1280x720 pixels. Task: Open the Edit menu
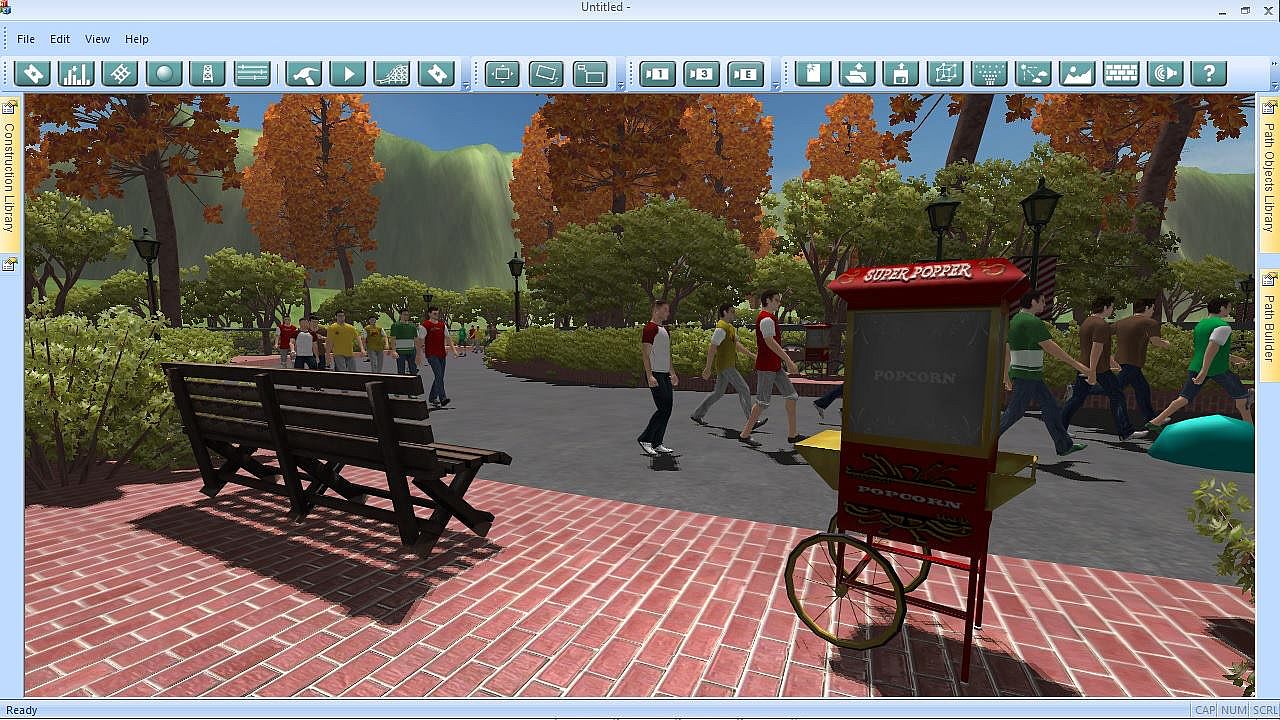(x=60, y=39)
